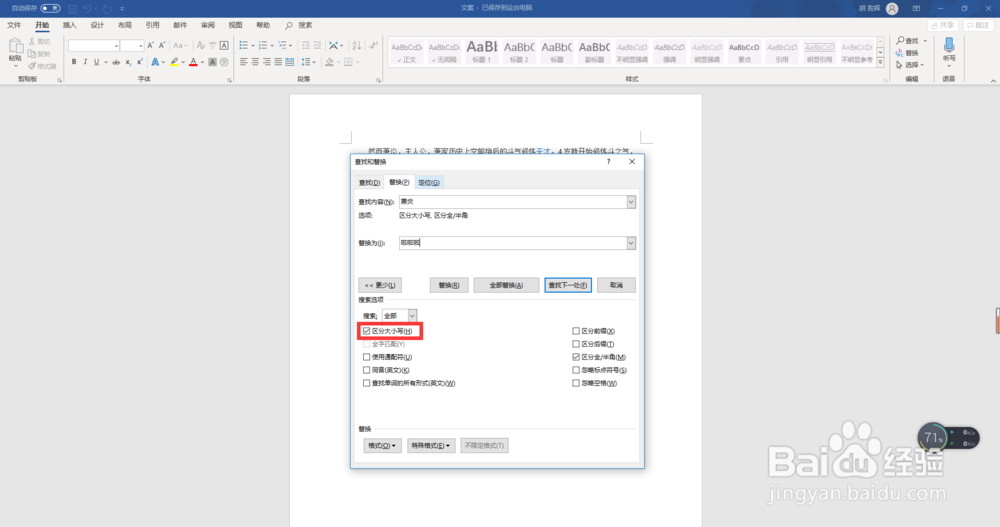Click the Italic icon in the ribbon

tap(85, 62)
